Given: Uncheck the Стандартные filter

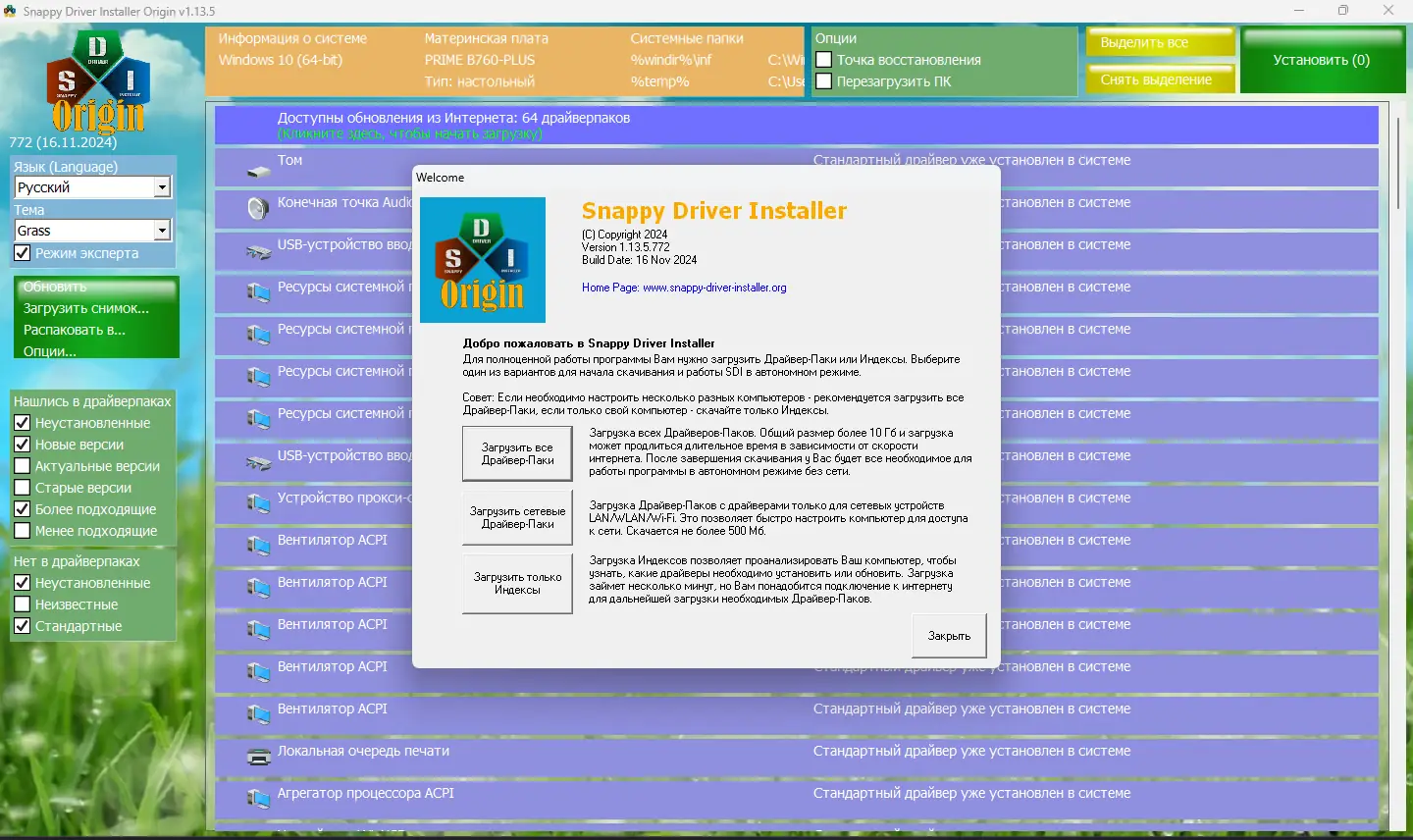Looking at the screenshot, I should click(23, 626).
